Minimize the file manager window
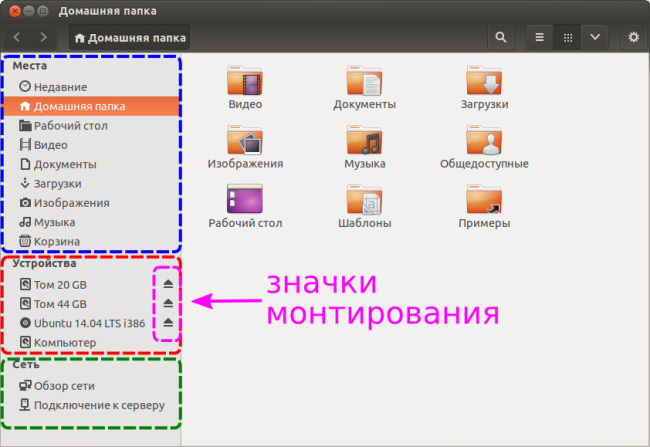 [x=29, y=11]
